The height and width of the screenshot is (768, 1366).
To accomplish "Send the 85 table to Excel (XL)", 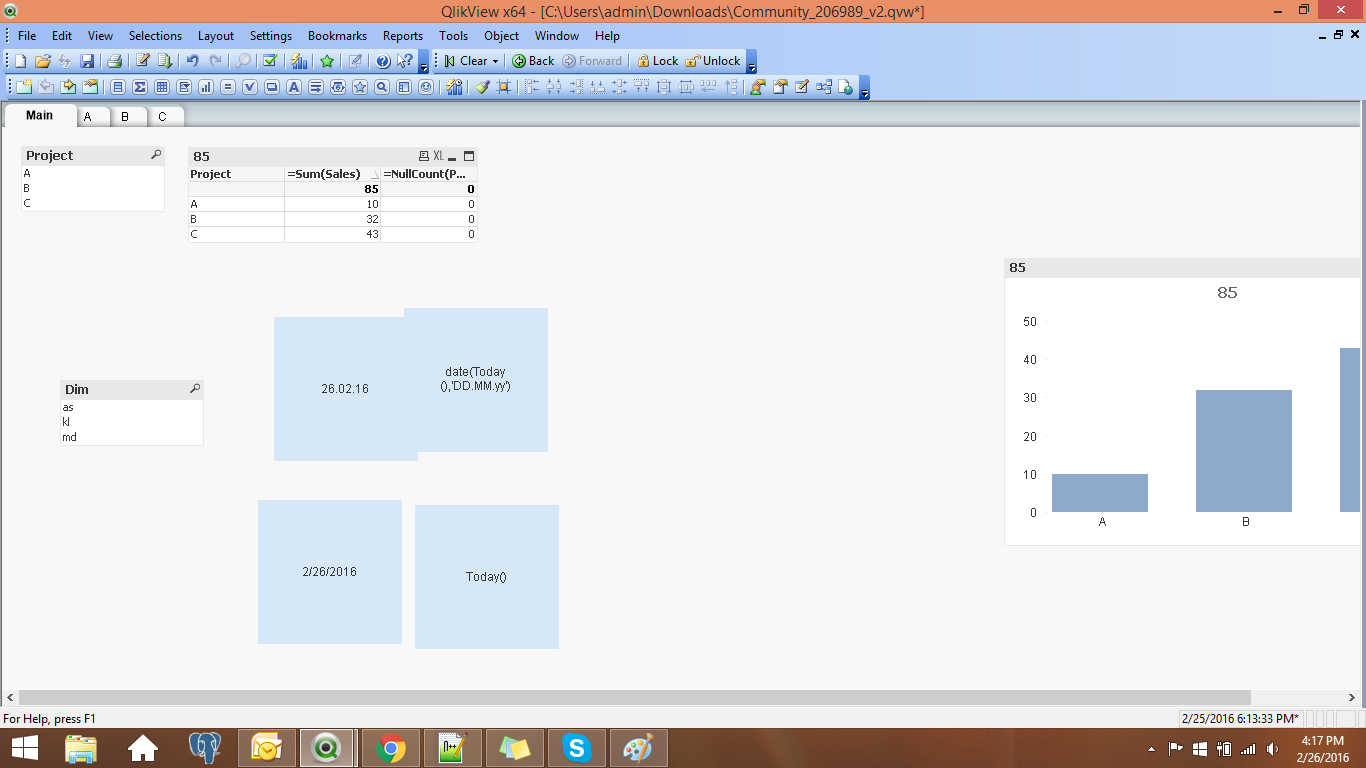I will pos(438,156).
